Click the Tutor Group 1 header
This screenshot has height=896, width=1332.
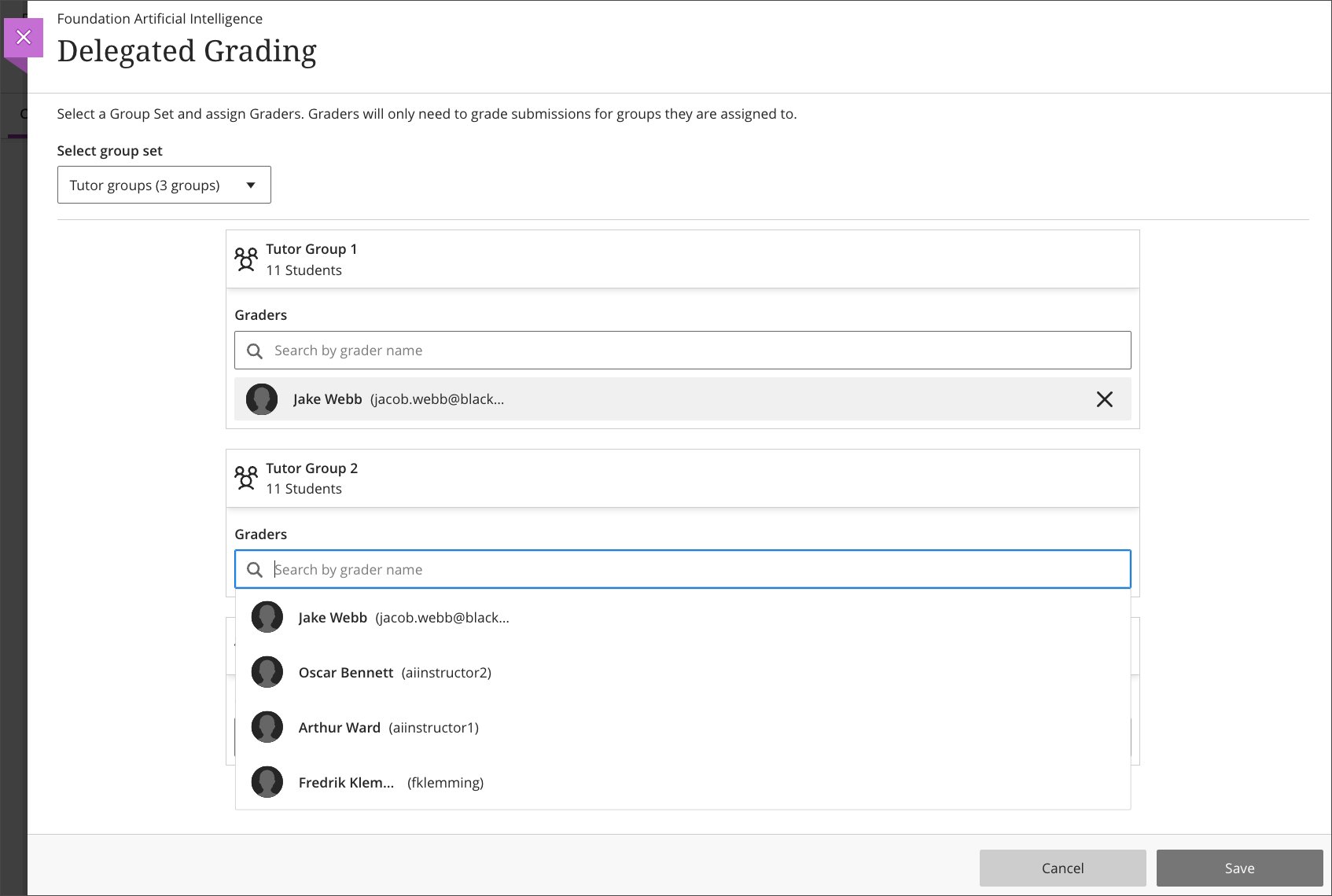coord(681,259)
